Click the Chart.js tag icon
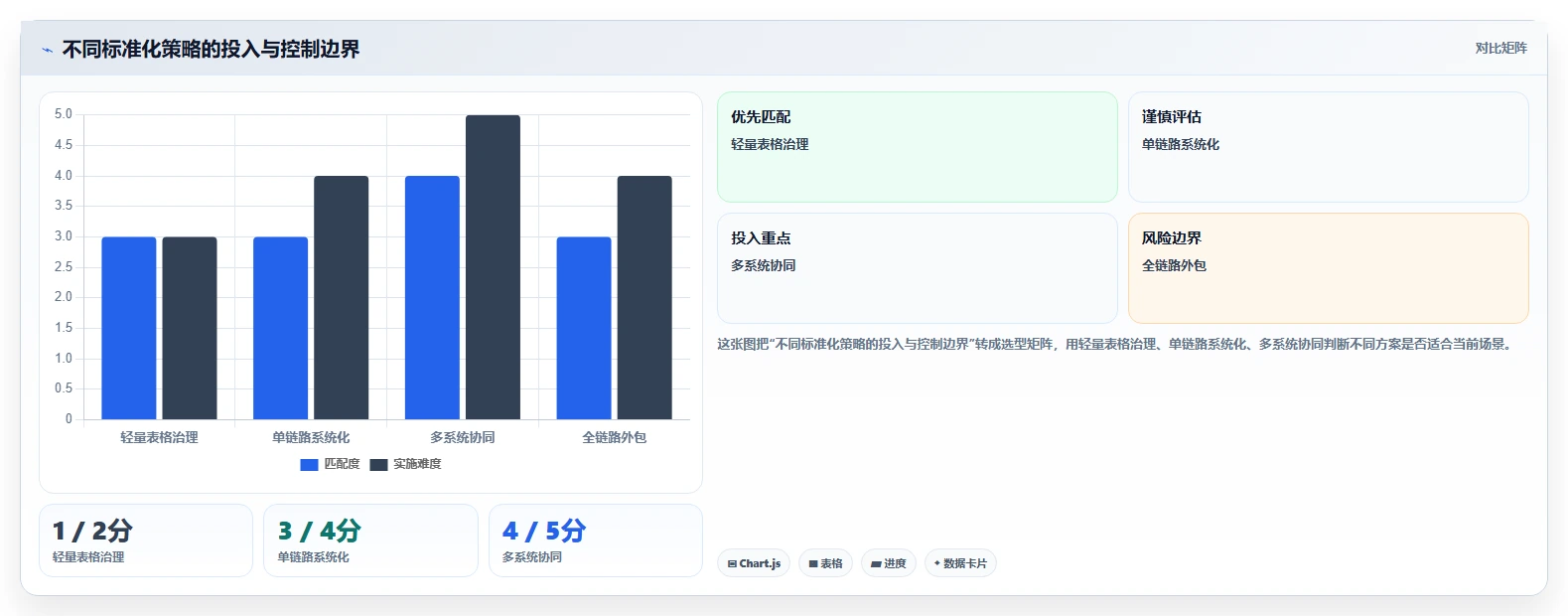The height and width of the screenshot is (616, 1568). (x=732, y=563)
